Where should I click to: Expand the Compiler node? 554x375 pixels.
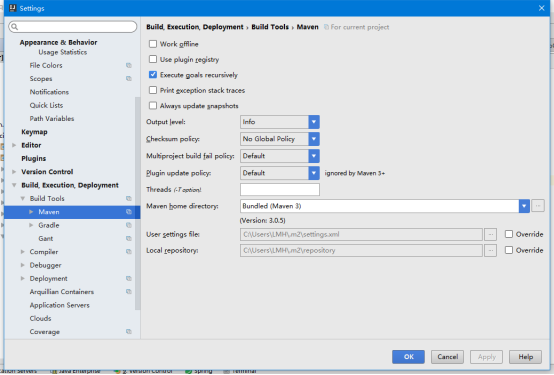pyautogui.click(x=23, y=252)
